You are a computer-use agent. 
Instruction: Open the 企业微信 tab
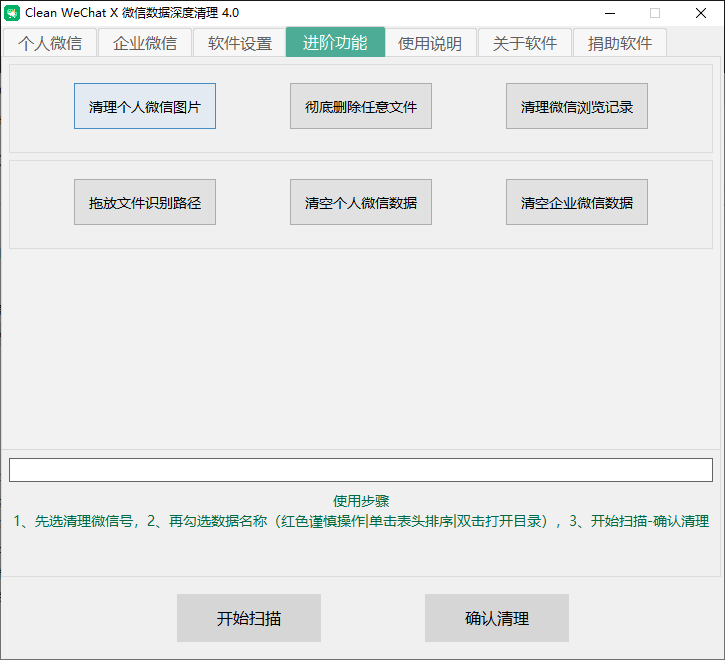[145, 43]
